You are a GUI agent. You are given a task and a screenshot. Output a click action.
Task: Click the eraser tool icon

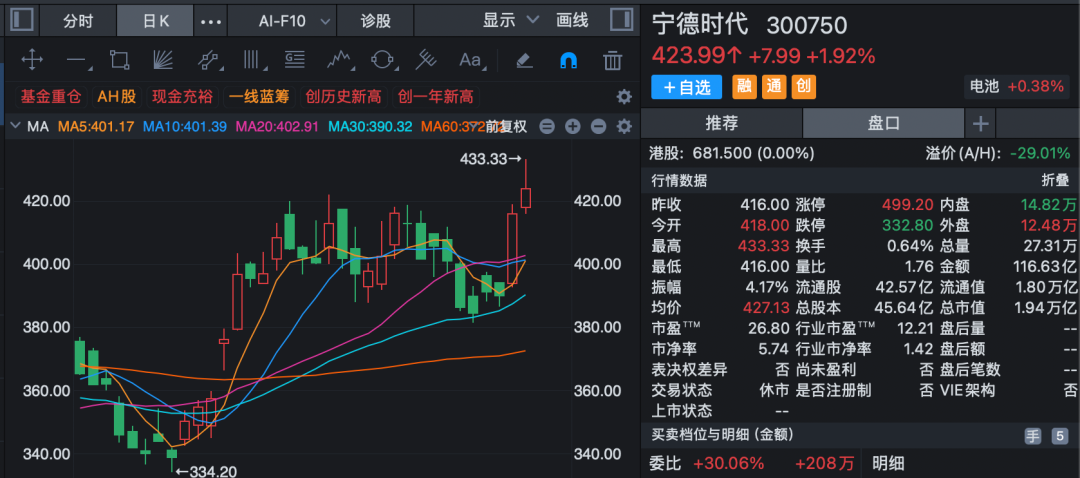pyautogui.click(x=524, y=61)
